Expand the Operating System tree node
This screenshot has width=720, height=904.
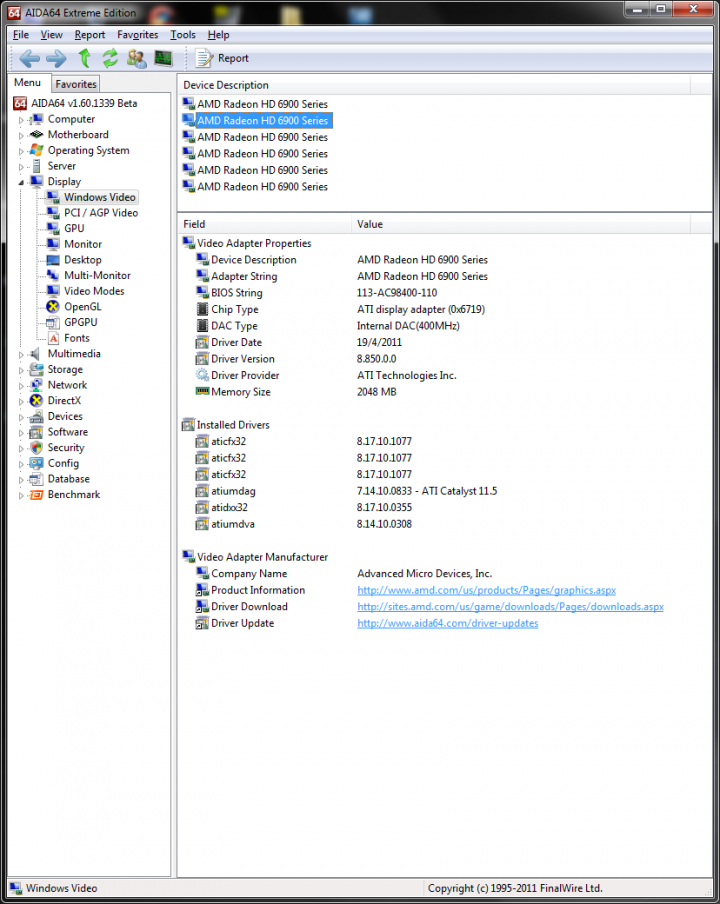[21, 151]
